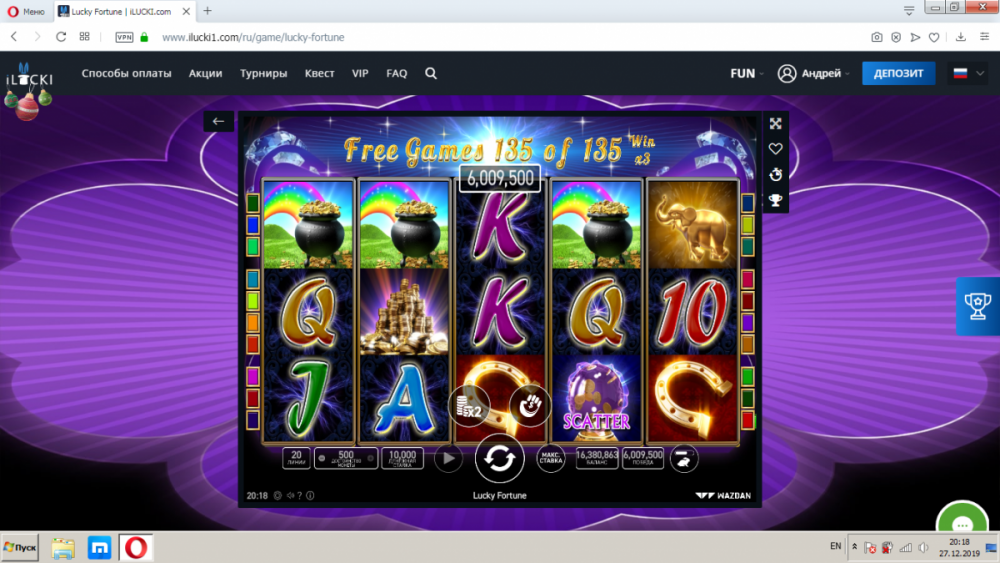This screenshot has height=563, width=1000.
Task: Click the hand collect icon on the reels
Action: (529, 406)
